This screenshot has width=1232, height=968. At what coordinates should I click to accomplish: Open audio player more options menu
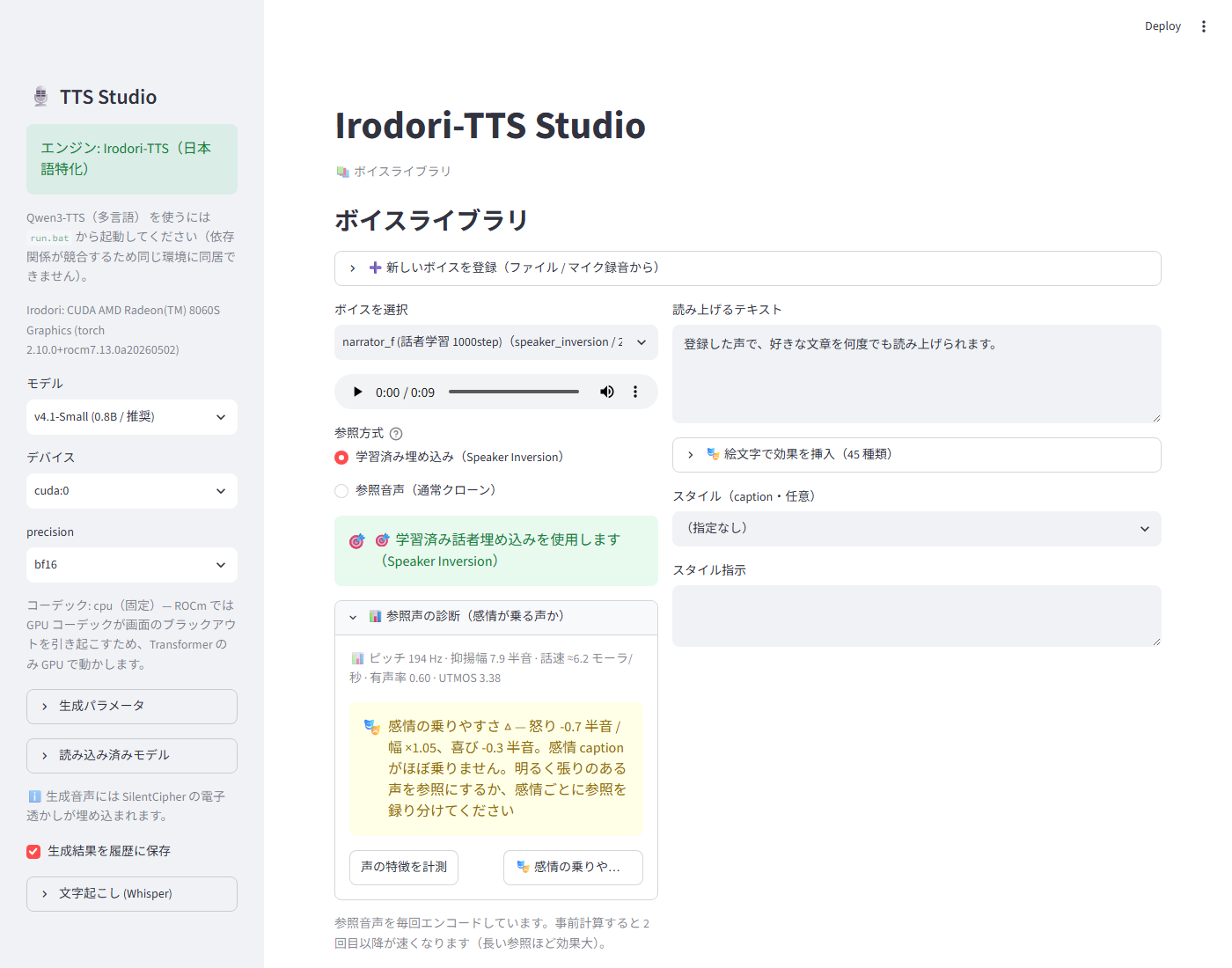pos(635,392)
